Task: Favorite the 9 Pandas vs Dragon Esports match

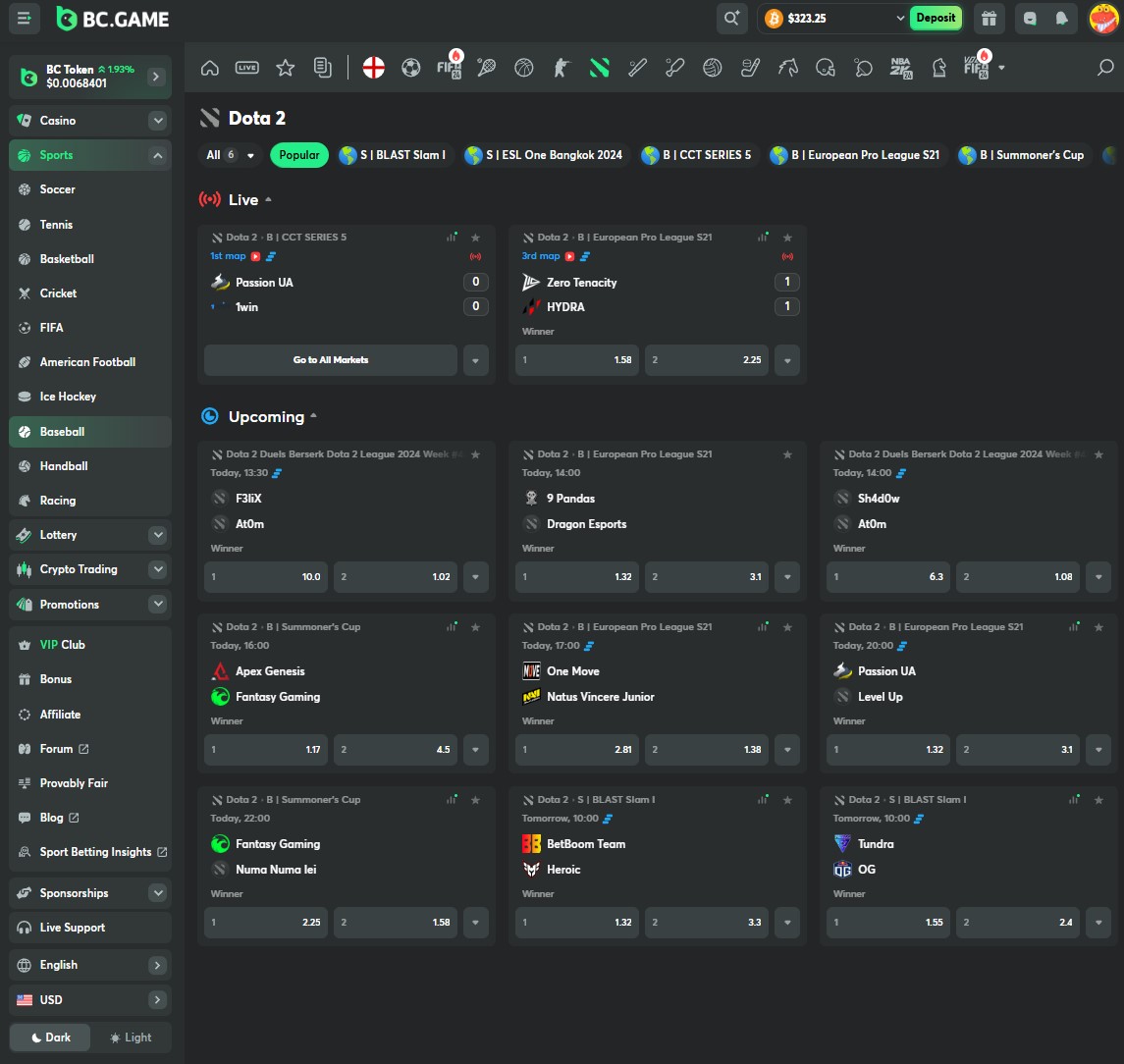Action: pos(787,454)
